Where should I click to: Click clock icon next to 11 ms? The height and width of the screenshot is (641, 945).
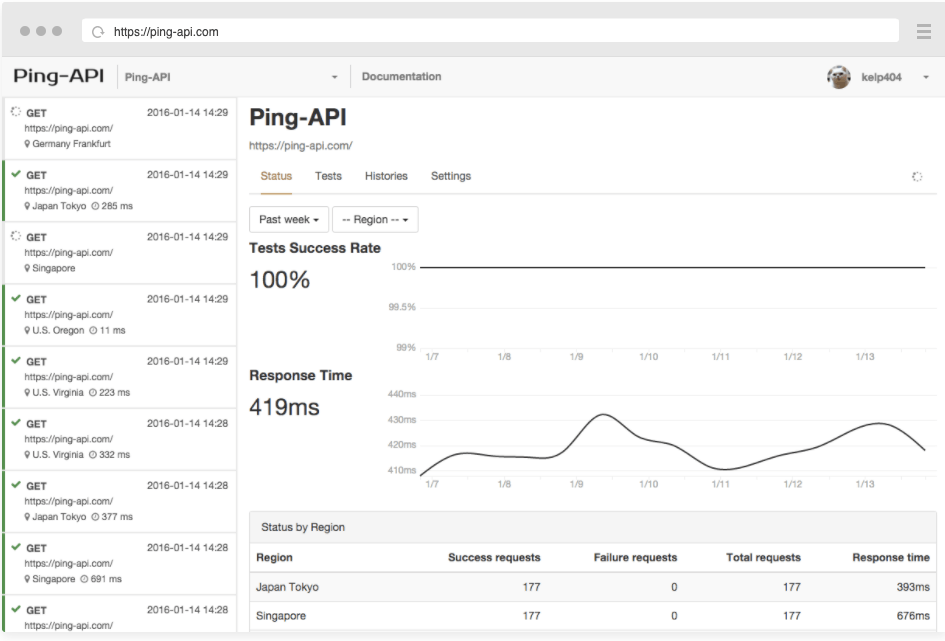[93, 331]
